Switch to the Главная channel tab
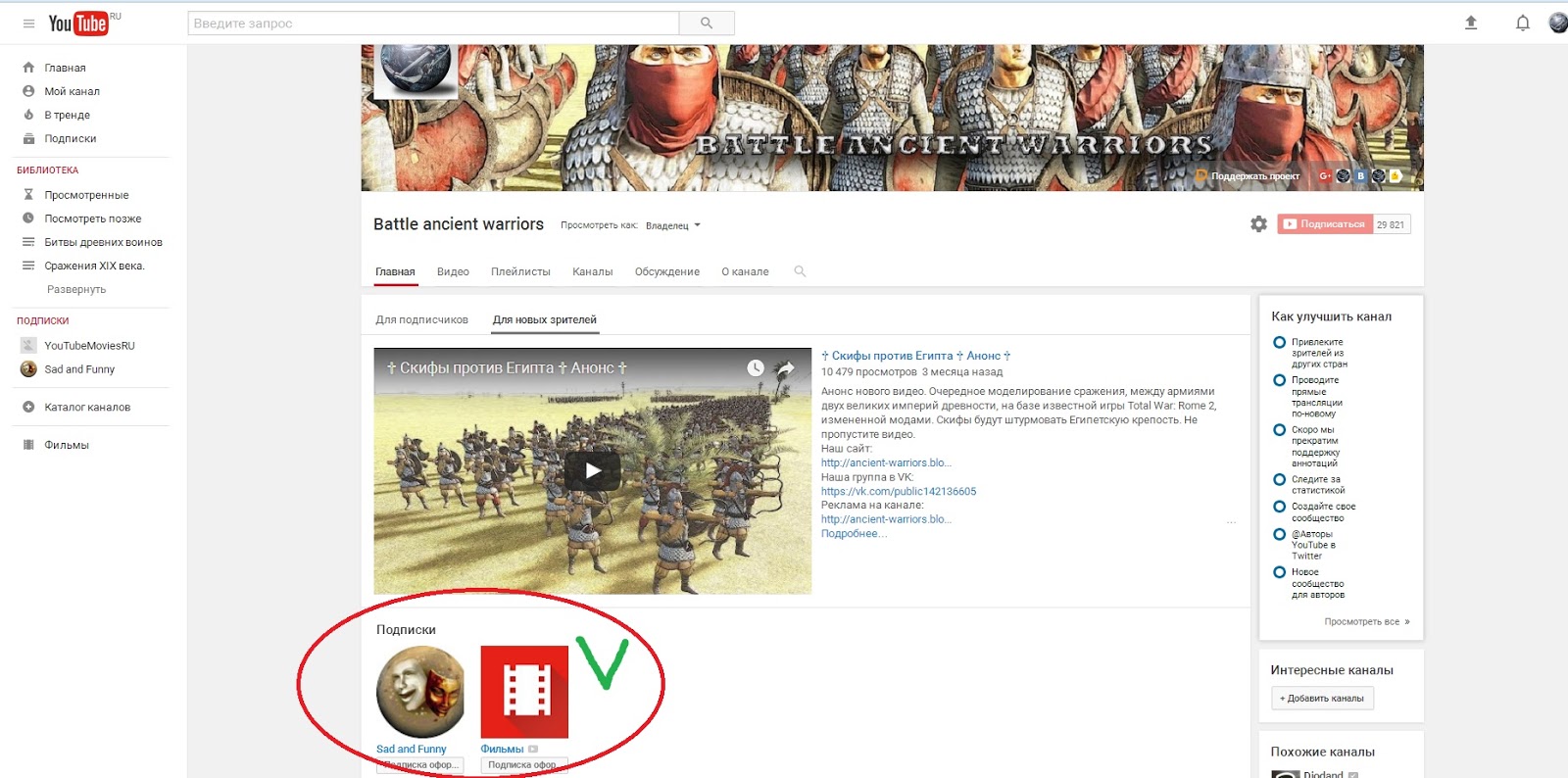The height and width of the screenshot is (778, 1568). pyautogui.click(x=395, y=271)
